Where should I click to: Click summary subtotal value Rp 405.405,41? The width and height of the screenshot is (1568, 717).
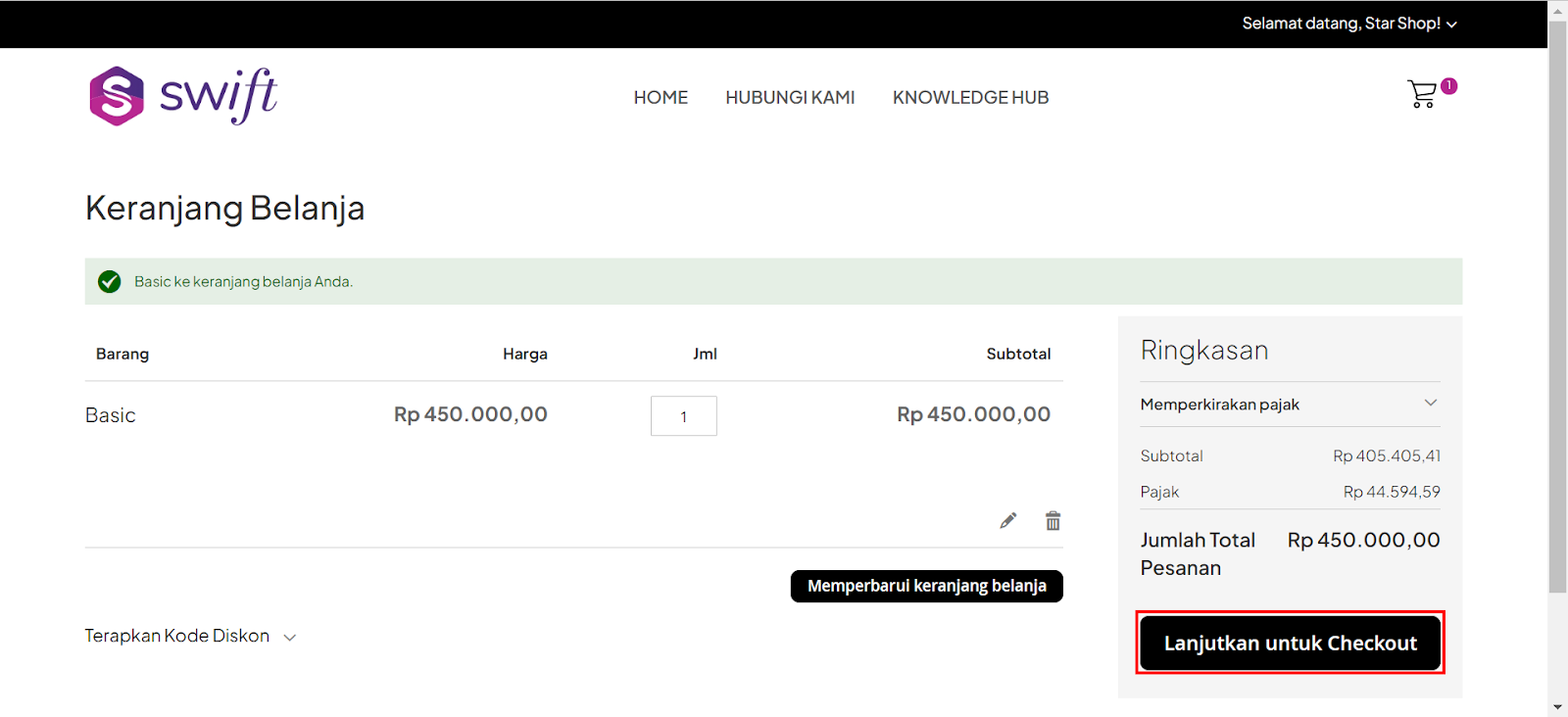1387,456
